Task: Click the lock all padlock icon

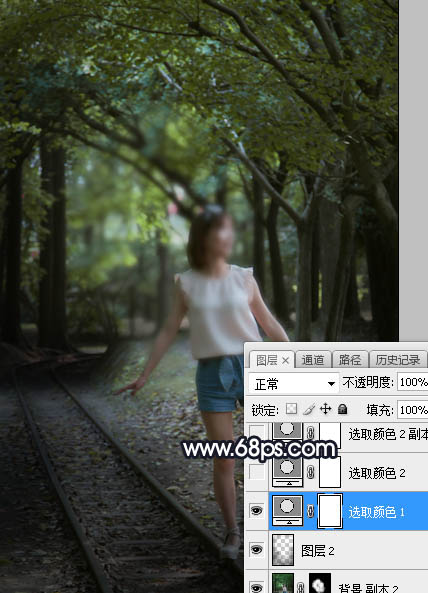Action: coord(343,409)
